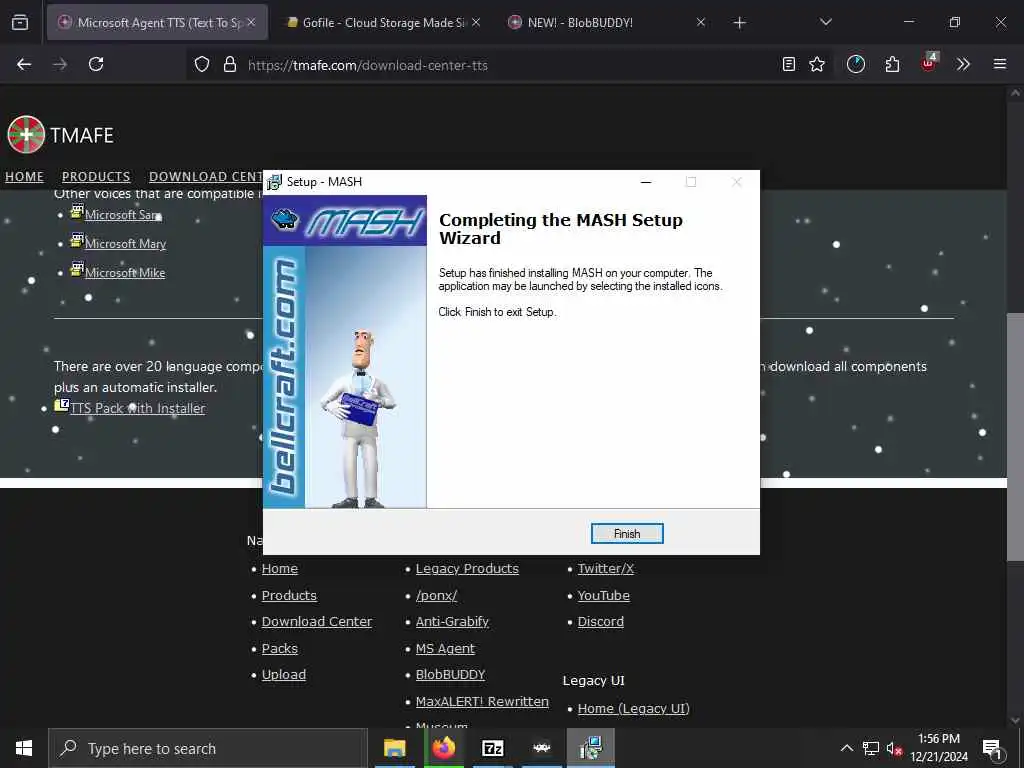Open BlobBUDDY footer link

pyautogui.click(x=451, y=675)
